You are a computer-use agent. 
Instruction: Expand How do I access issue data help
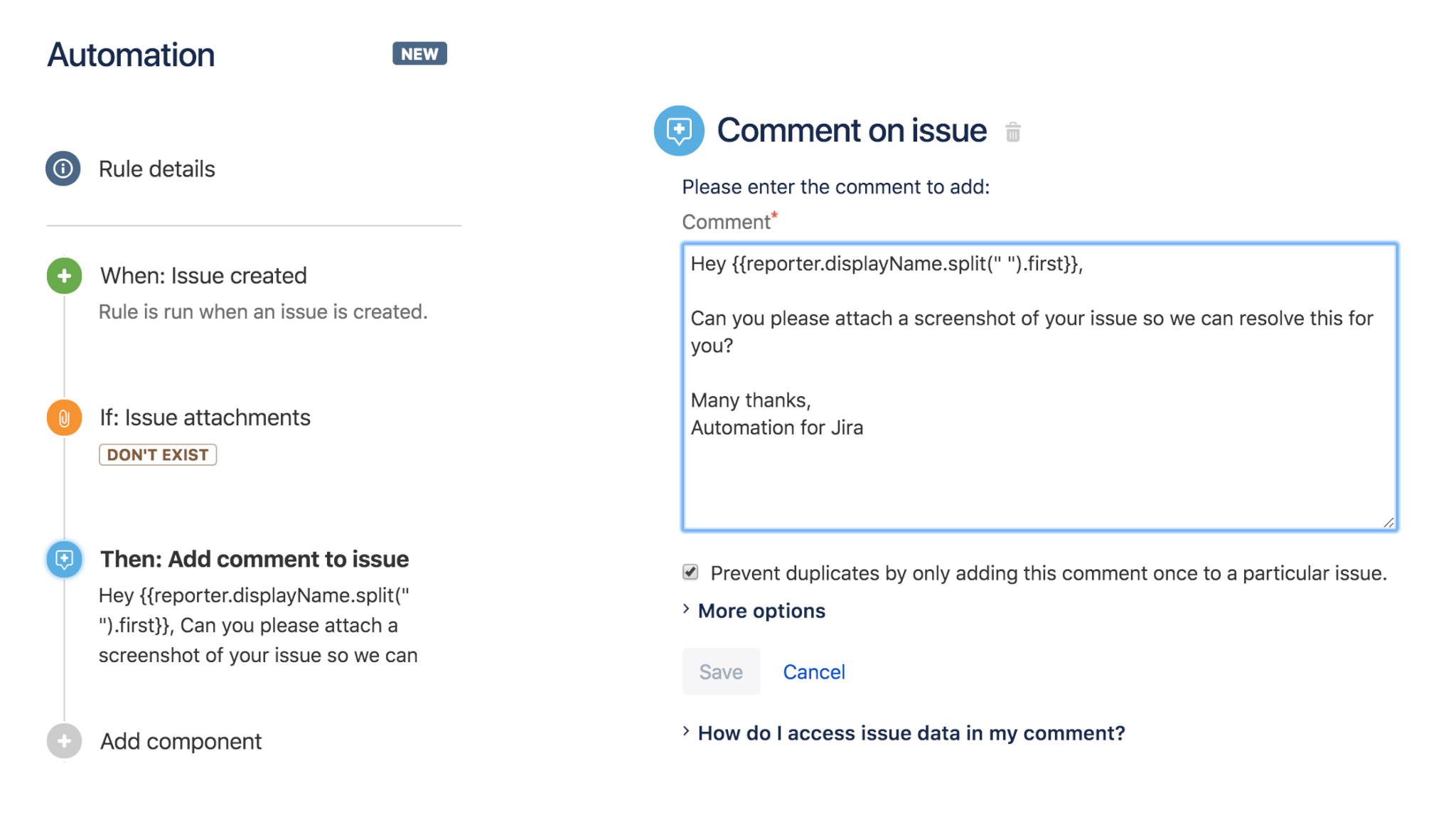911,733
